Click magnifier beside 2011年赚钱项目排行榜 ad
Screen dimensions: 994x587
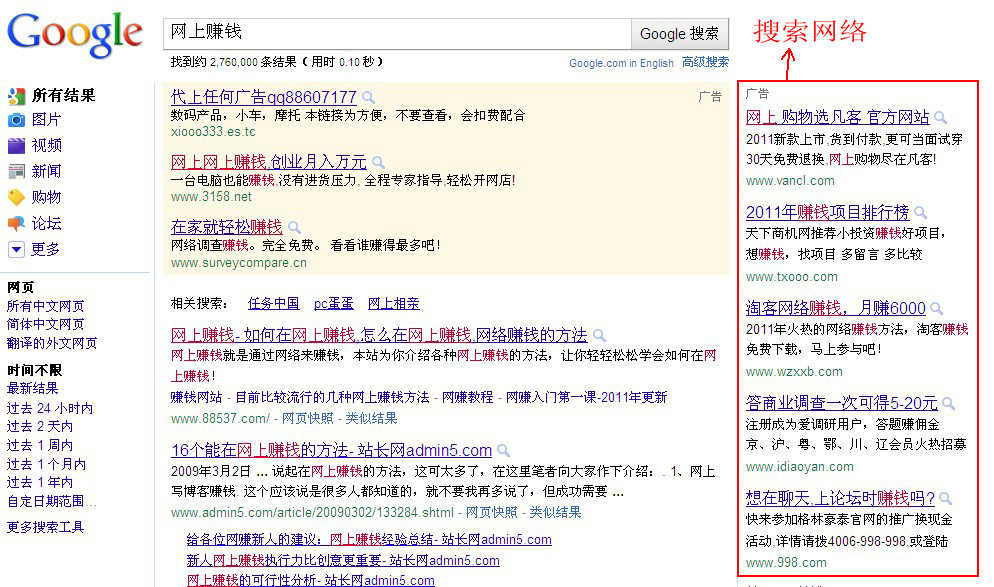pyautogui.click(x=920, y=212)
